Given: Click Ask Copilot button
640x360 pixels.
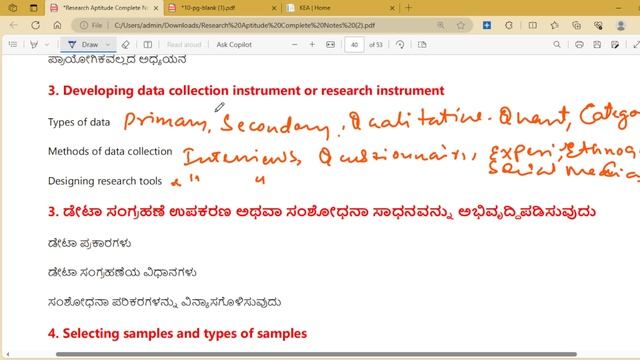Looking at the screenshot, I should tap(234, 44).
